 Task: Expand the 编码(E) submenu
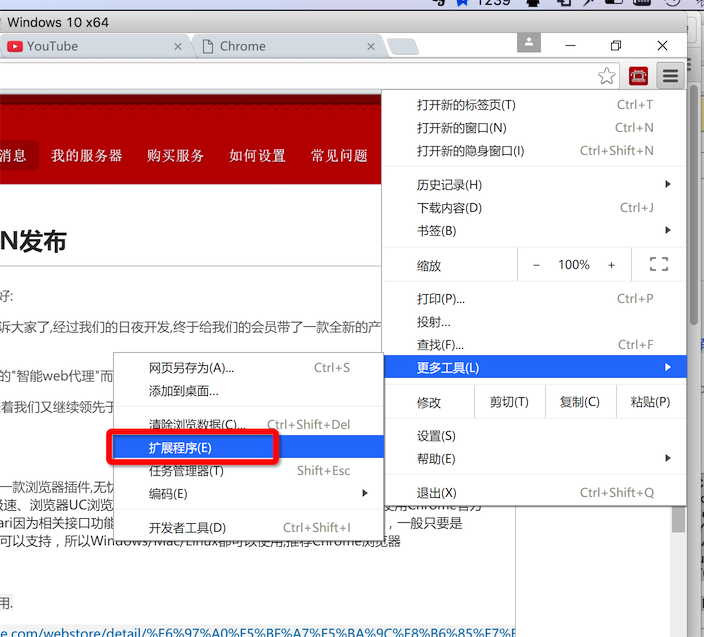[x=248, y=494]
